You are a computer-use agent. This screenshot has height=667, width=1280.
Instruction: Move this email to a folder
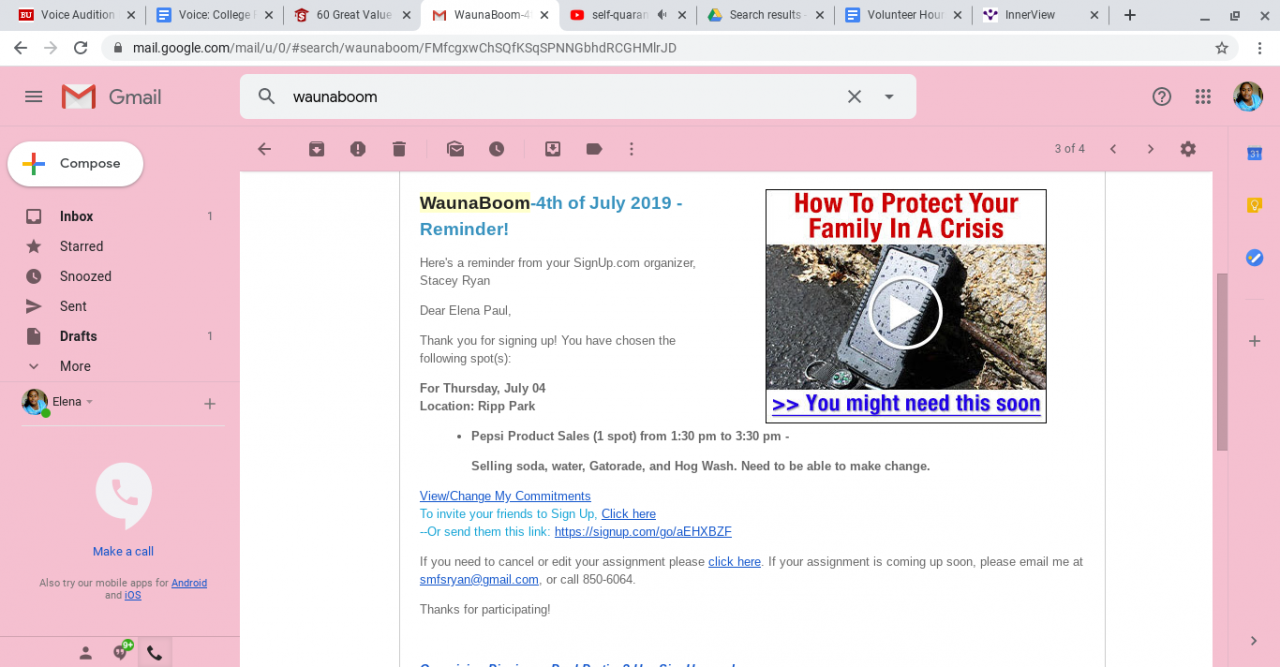coord(552,149)
